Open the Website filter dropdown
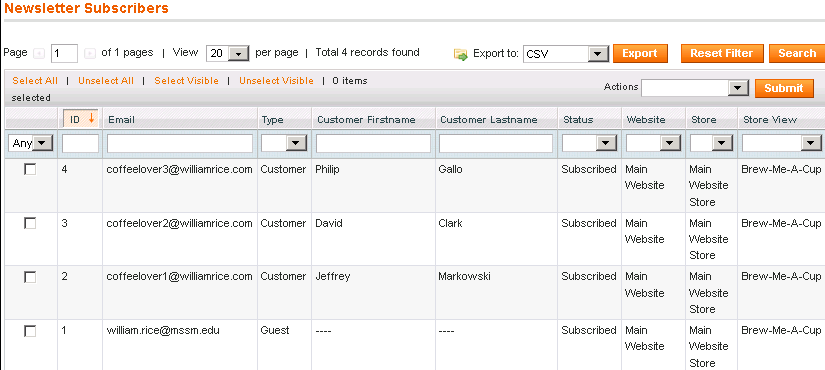 [653, 143]
